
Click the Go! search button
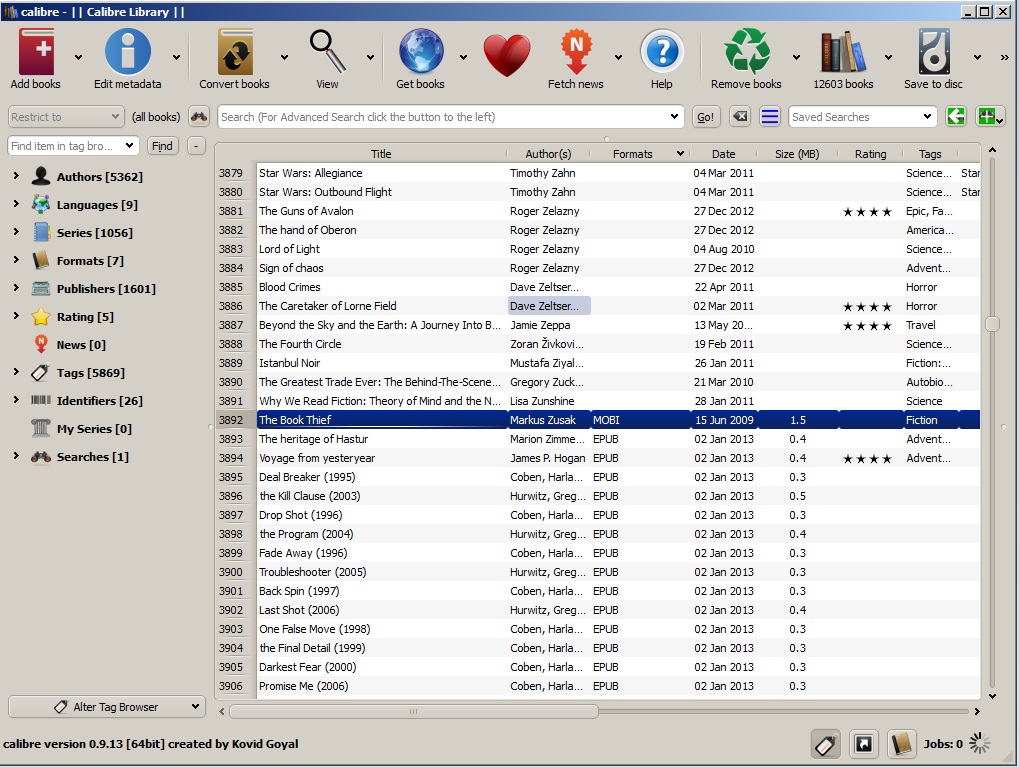pos(705,117)
